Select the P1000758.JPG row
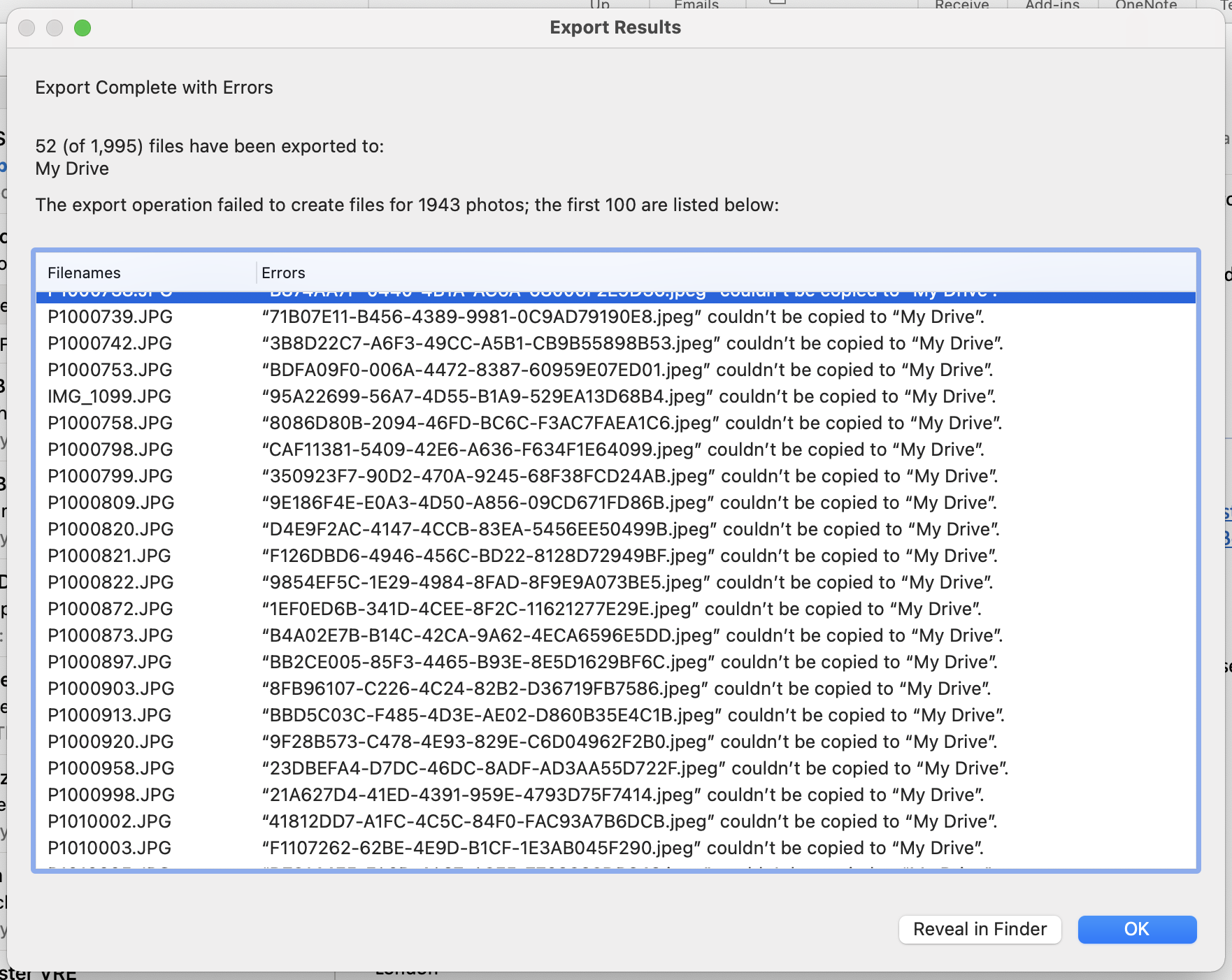 (x=616, y=423)
